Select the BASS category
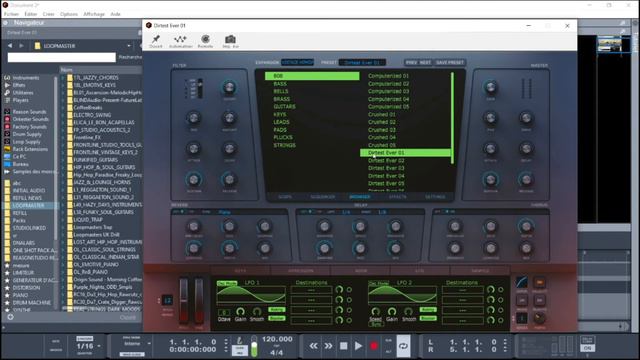Image resolution: width=640 pixels, height=360 pixels. coord(280,84)
